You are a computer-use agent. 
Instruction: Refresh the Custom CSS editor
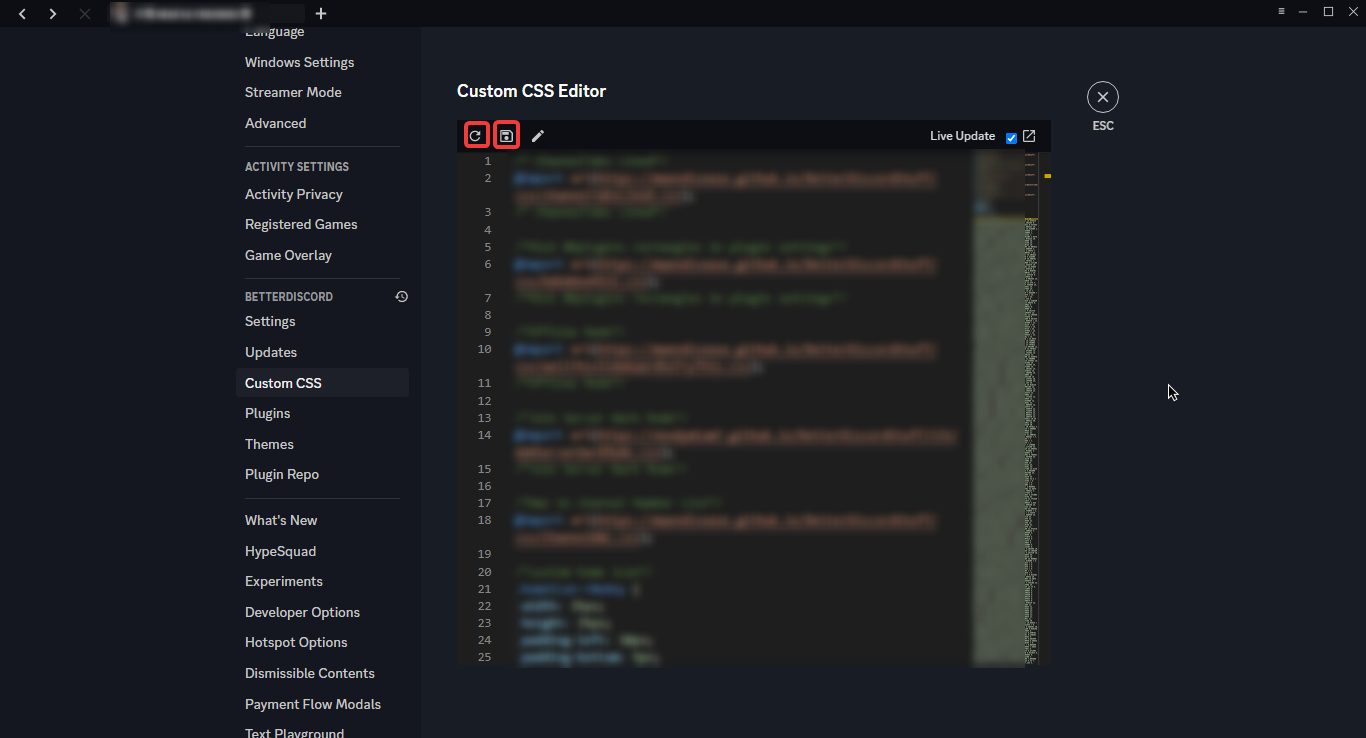pyautogui.click(x=477, y=134)
